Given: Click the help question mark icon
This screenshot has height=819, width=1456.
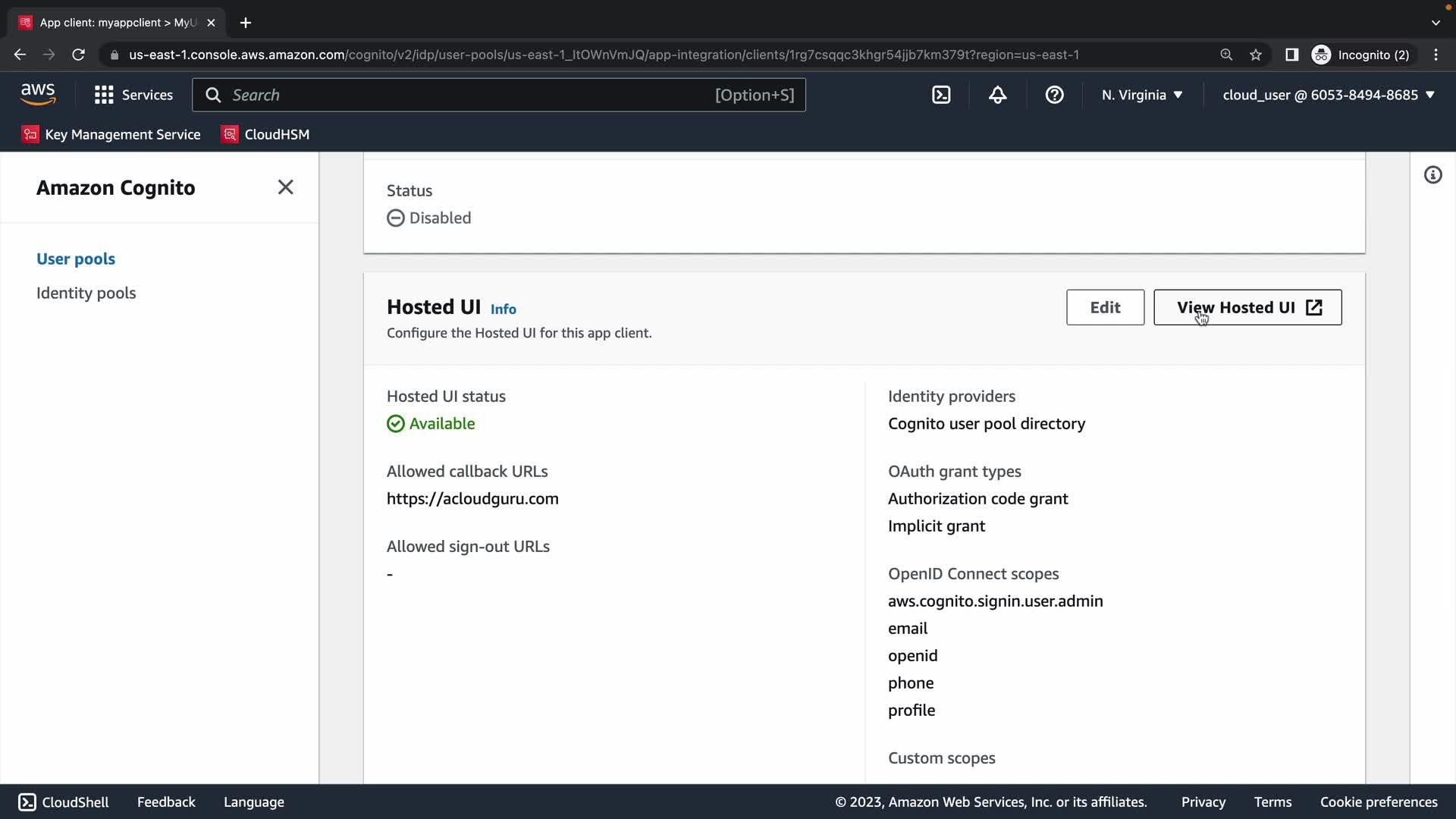Looking at the screenshot, I should [1054, 95].
